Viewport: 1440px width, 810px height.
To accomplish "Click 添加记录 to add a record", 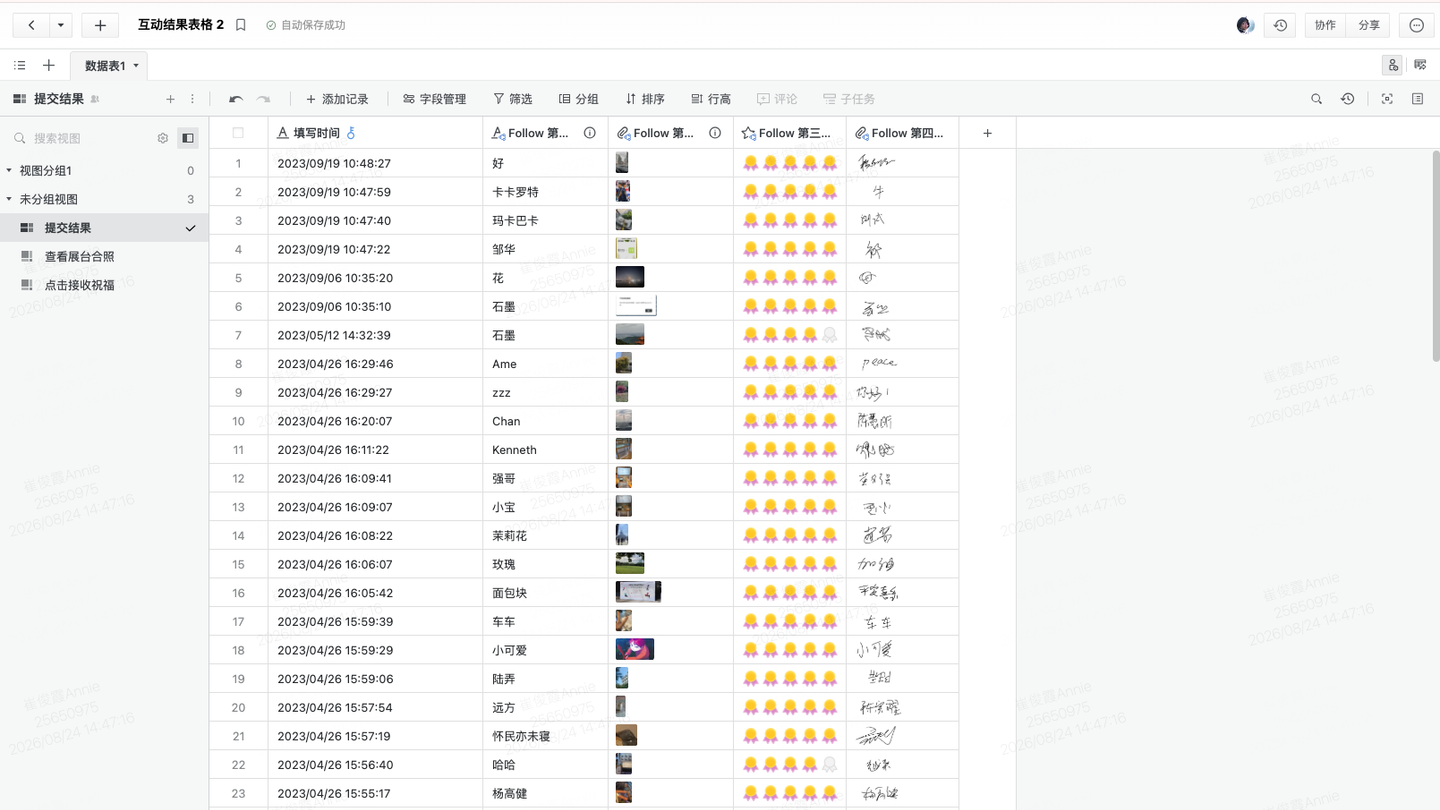I will [337, 99].
